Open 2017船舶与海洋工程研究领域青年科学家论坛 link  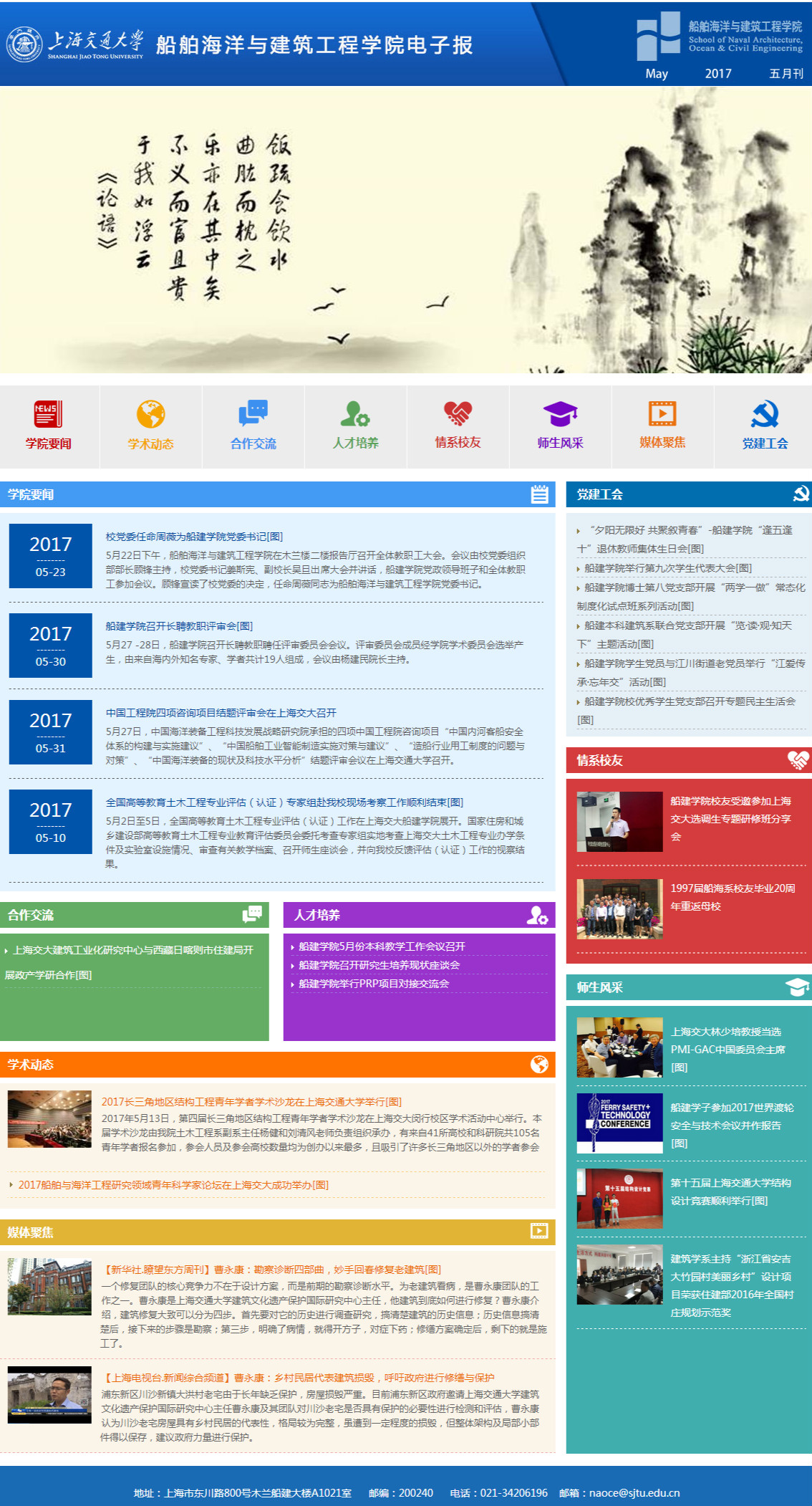click(173, 1185)
